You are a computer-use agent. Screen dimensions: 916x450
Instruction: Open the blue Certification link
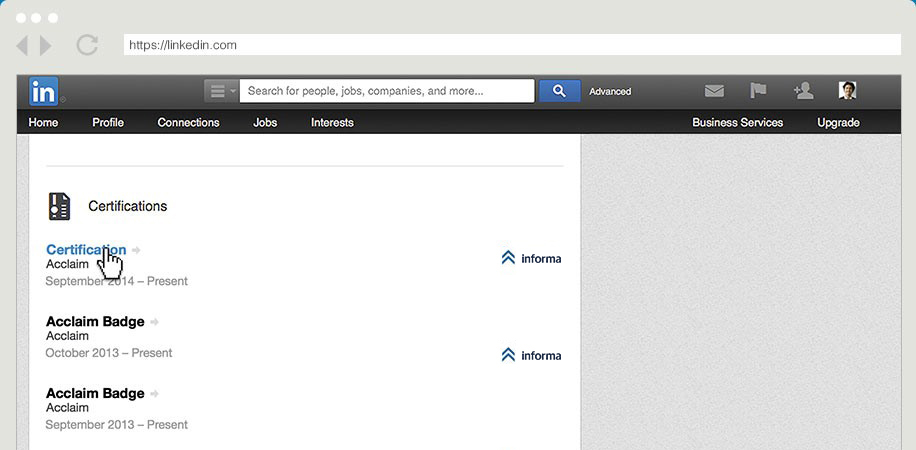(86, 250)
